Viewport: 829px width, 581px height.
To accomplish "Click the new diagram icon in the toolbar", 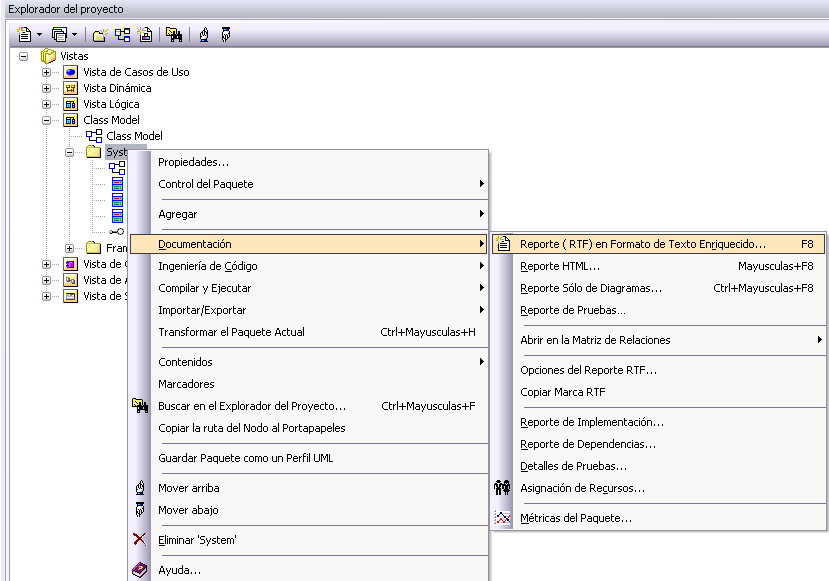I will point(123,35).
